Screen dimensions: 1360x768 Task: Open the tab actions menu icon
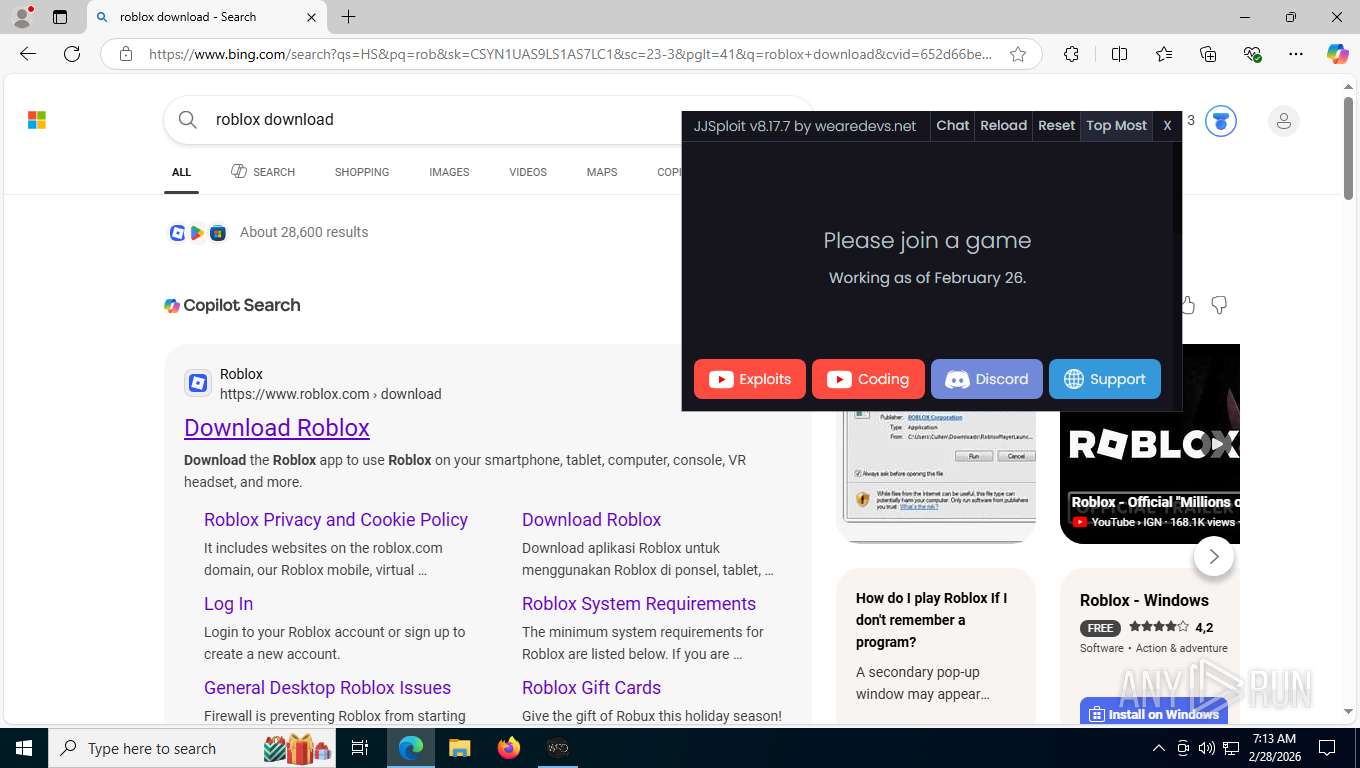tap(60, 17)
